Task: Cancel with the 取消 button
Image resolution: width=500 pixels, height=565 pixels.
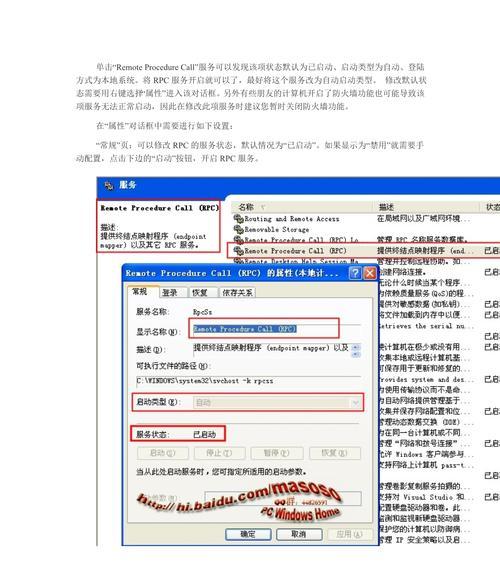Action: (299, 534)
